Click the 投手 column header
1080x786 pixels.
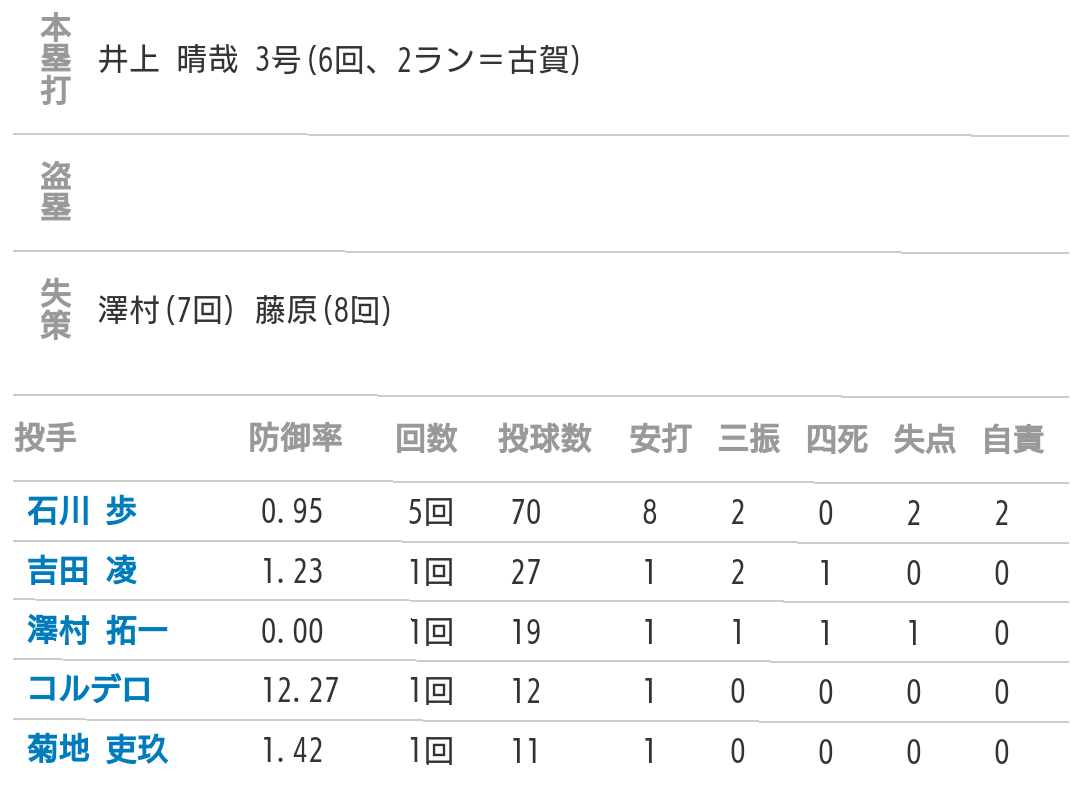pyautogui.click(x=45, y=438)
